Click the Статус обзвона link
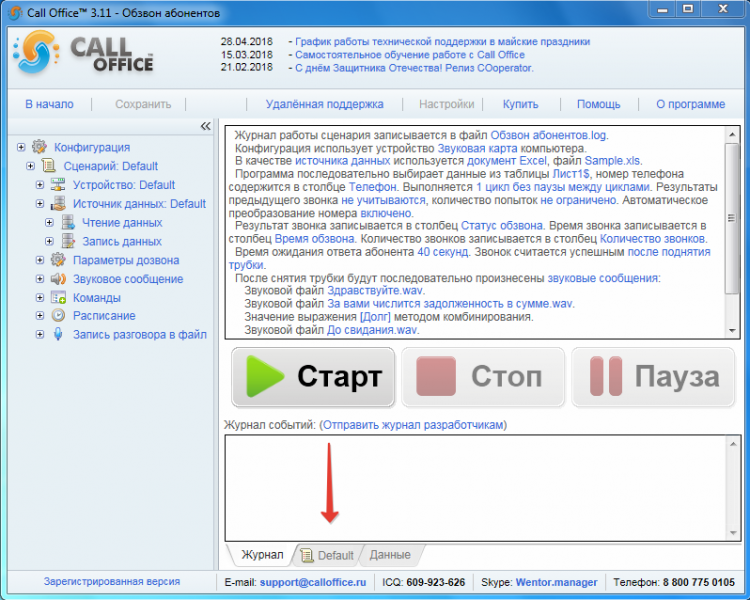Viewport: 750px width, 600px height. click(x=502, y=225)
